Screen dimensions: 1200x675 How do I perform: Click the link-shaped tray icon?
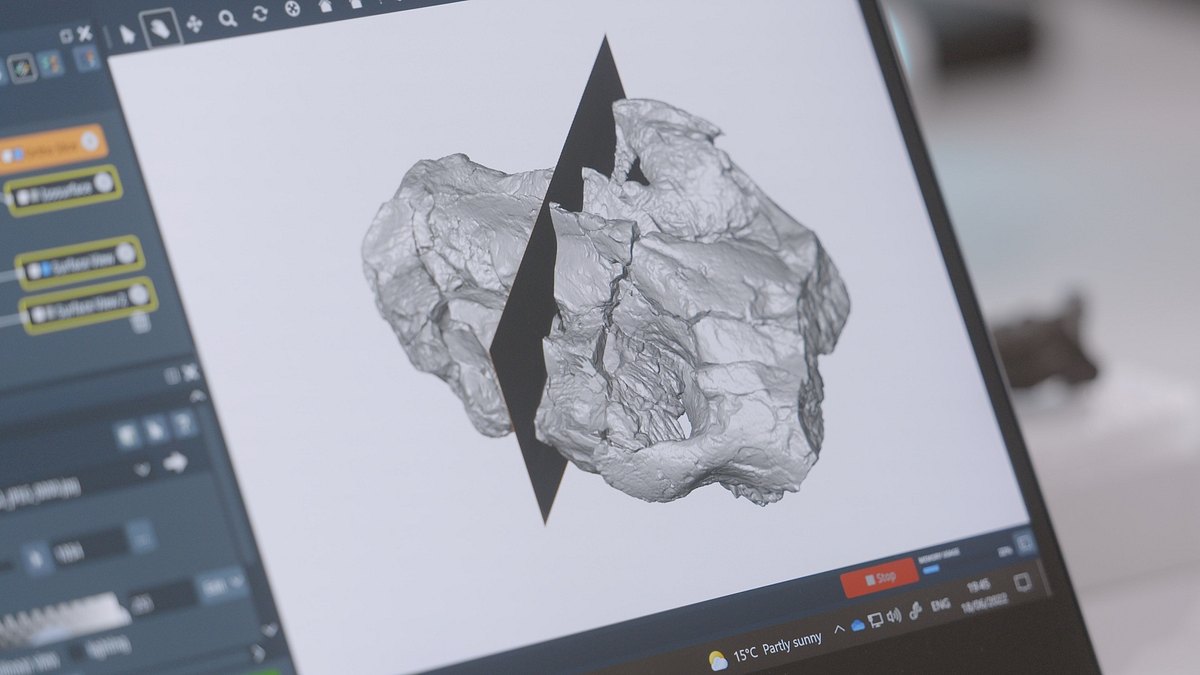(x=915, y=611)
